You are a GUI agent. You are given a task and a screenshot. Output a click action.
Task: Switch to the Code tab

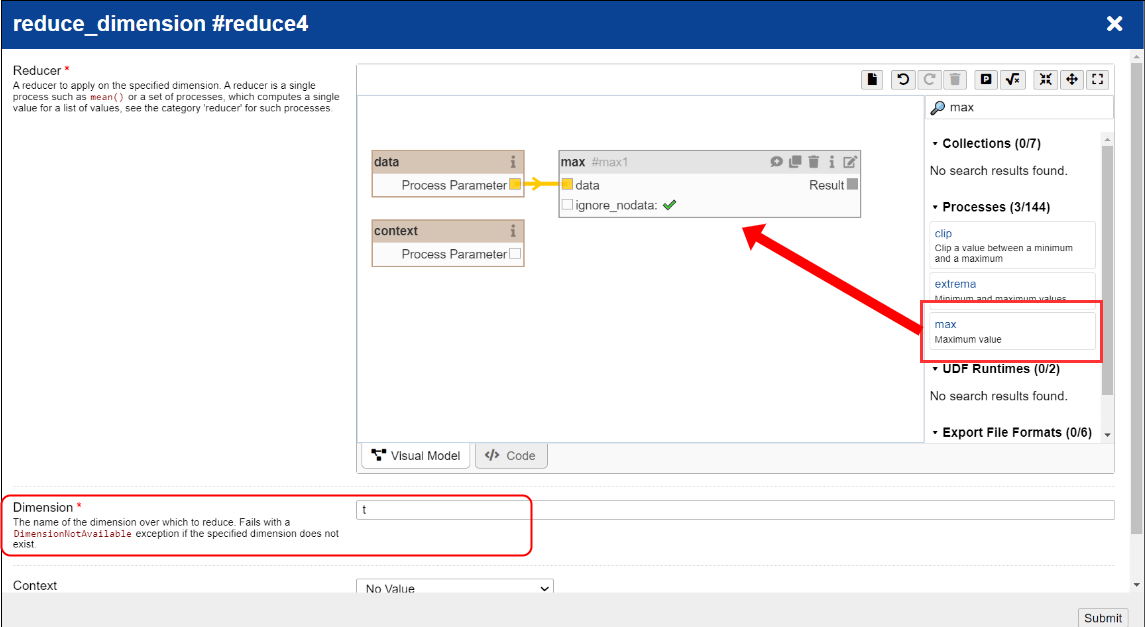511,456
